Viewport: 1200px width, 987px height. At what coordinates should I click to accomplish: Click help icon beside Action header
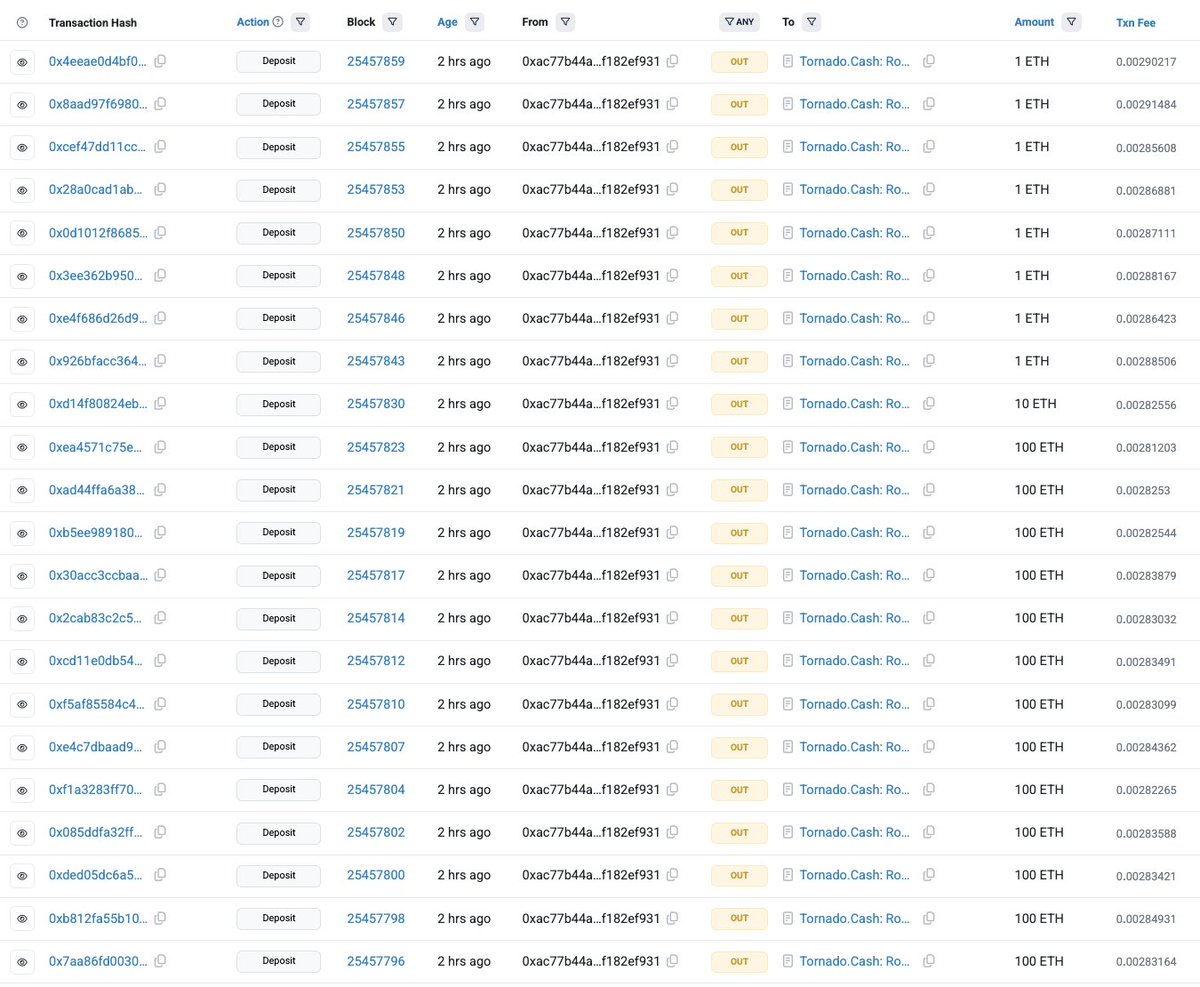click(278, 22)
